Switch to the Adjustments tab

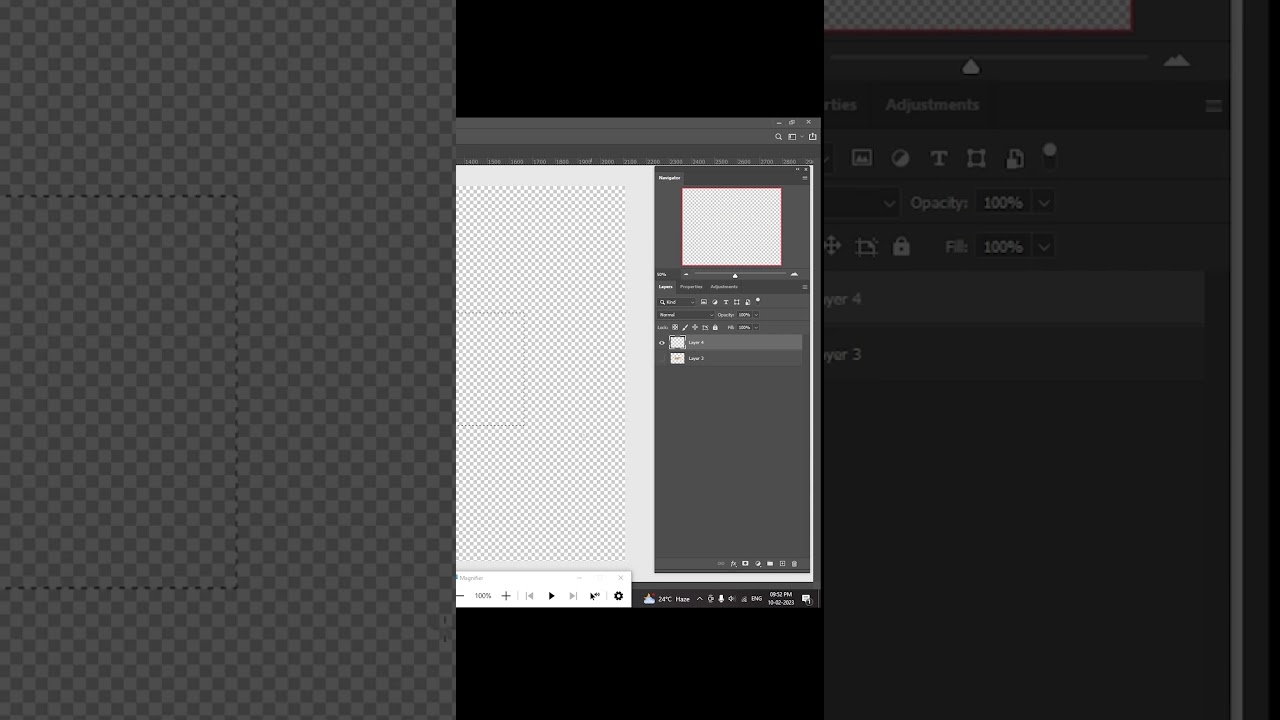pyautogui.click(x=724, y=287)
